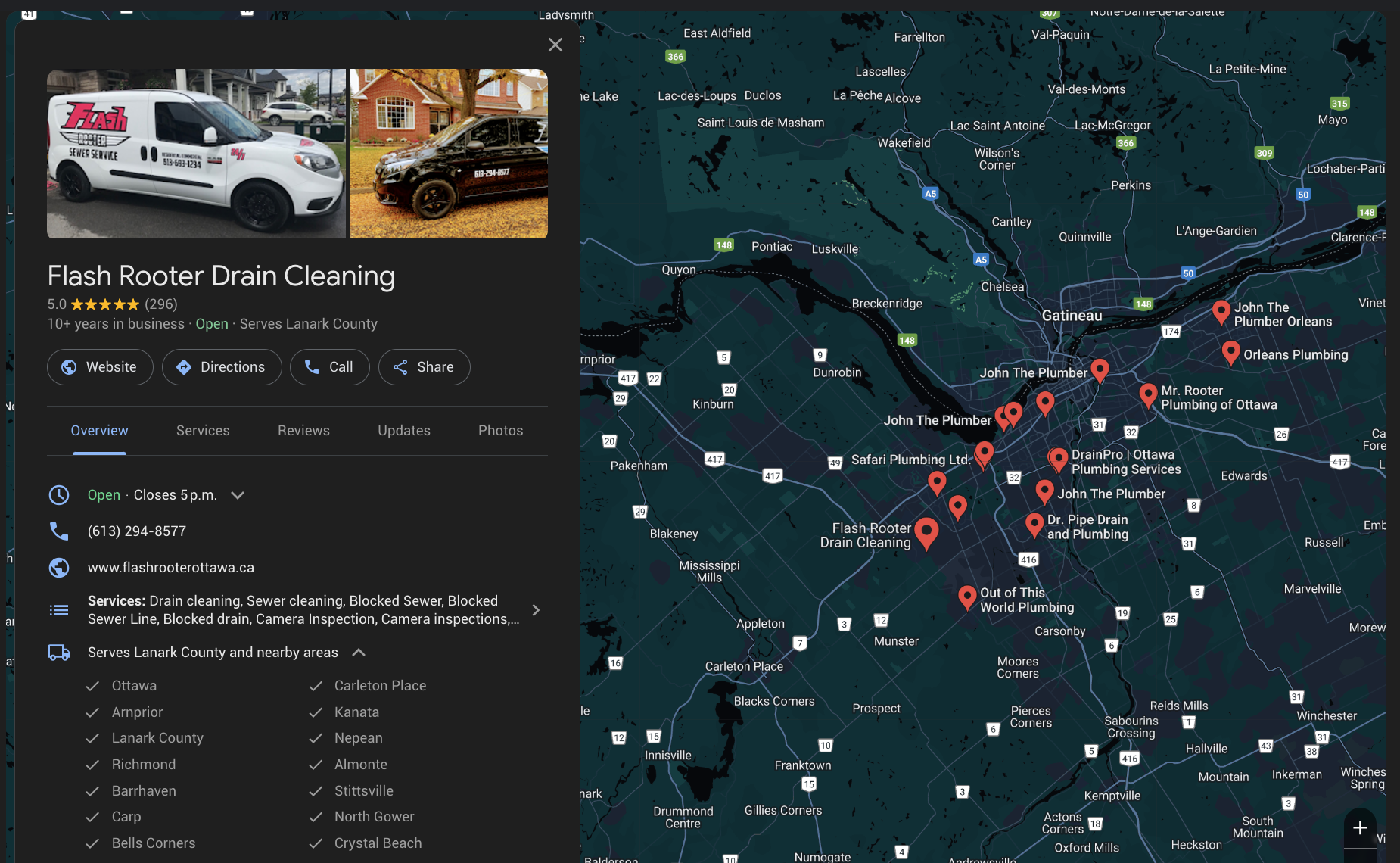The height and width of the screenshot is (863, 1400).
Task: Click the globe website icon
Action: (x=59, y=568)
